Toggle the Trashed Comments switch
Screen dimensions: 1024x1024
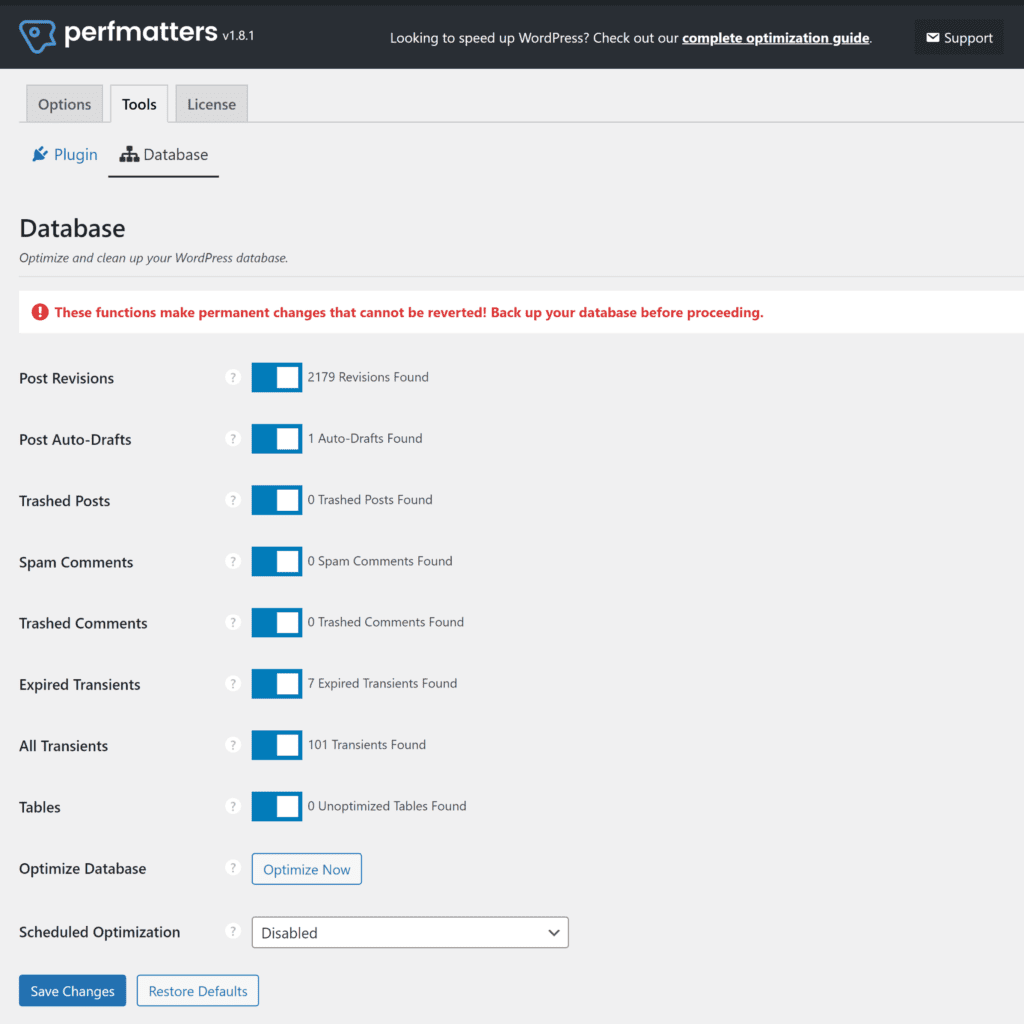coord(277,622)
